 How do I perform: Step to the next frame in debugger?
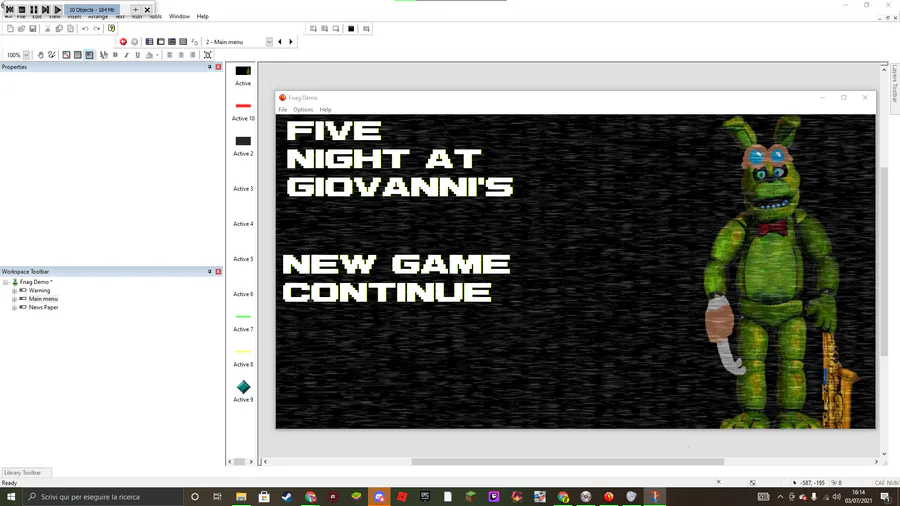pyautogui.click(x=45, y=10)
